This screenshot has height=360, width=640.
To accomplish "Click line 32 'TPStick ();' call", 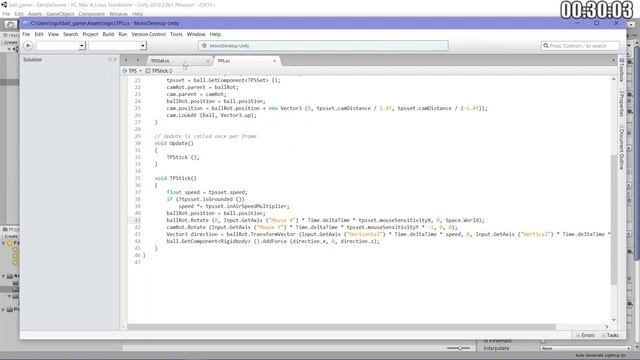I will (x=183, y=157).
